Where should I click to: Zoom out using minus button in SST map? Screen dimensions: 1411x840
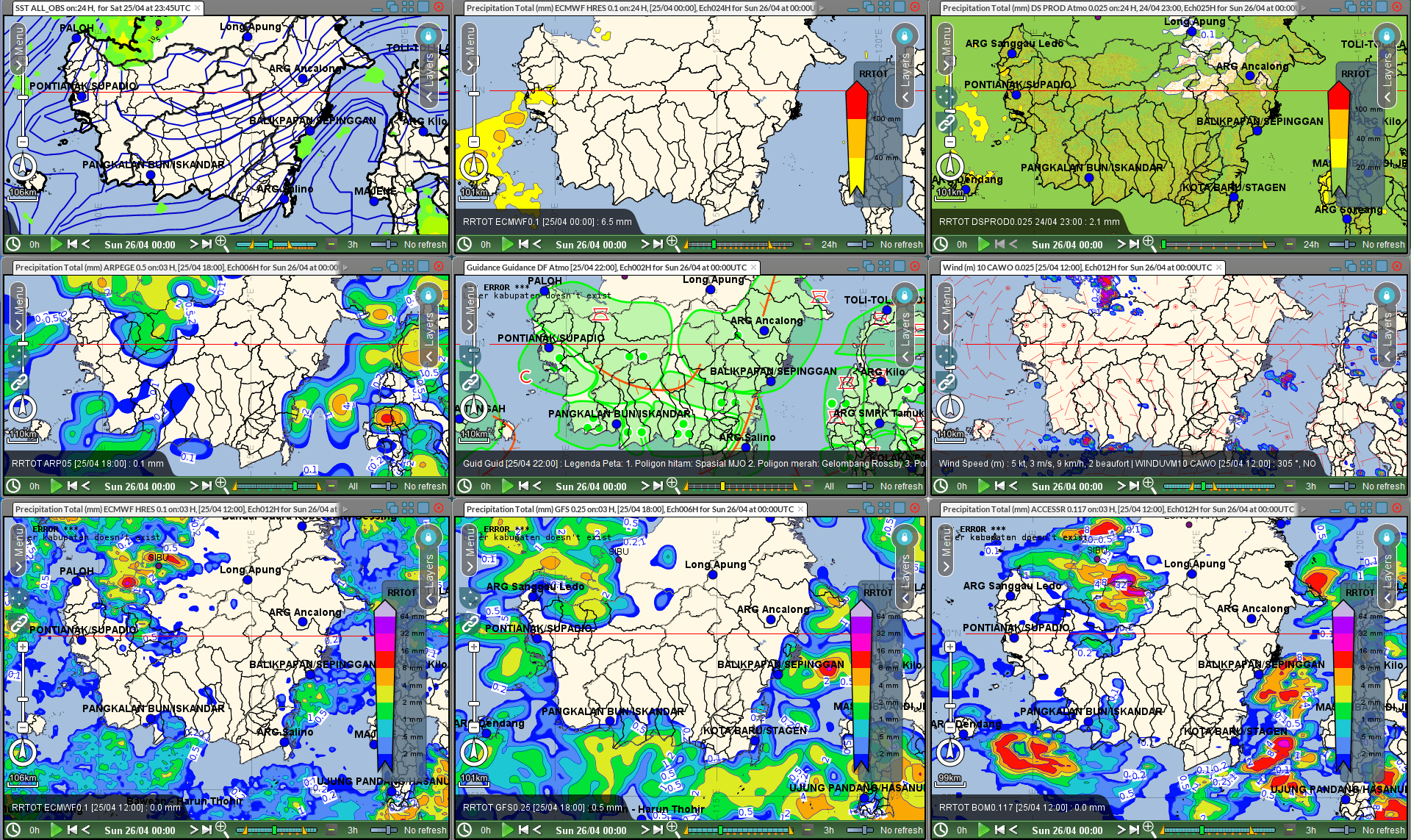[x=23, y=142]
